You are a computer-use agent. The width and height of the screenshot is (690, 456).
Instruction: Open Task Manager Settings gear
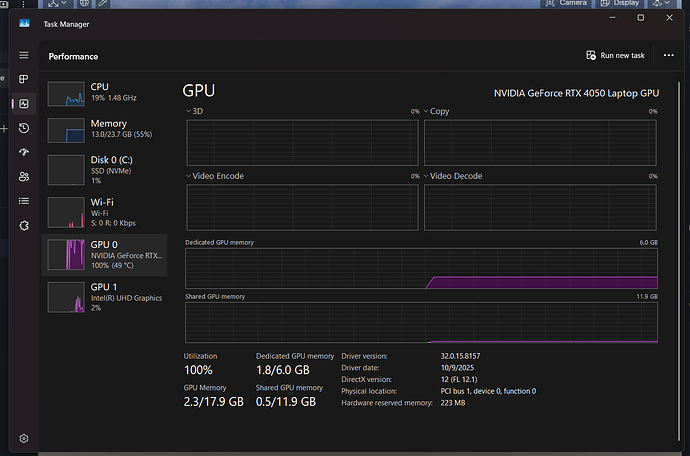click(x=24, y=438)
